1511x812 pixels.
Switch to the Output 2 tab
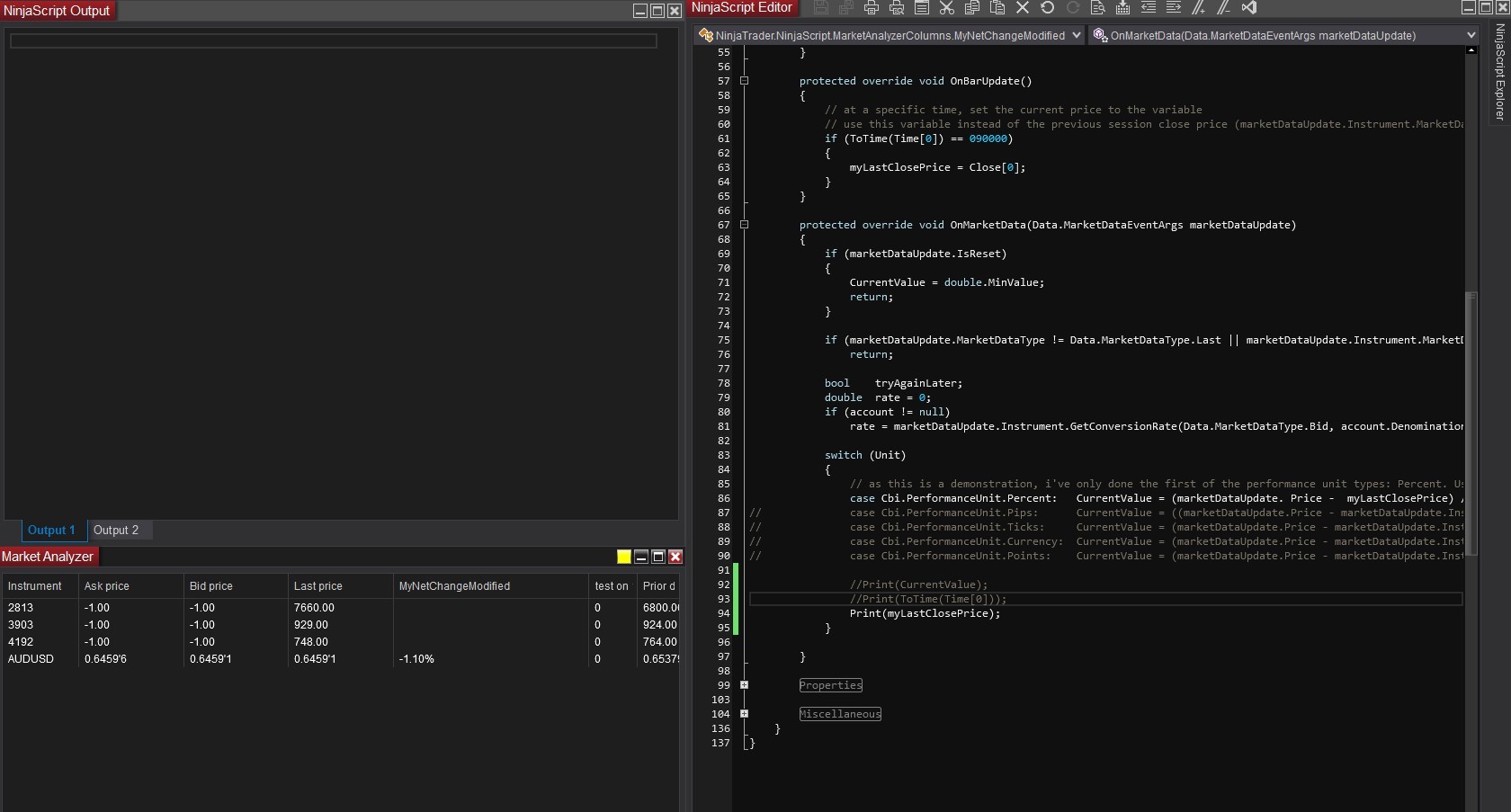[116, 531]
